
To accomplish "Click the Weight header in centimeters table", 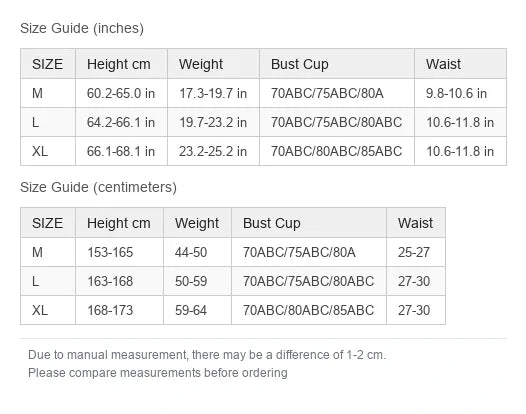I will click(x=197, y=223).
